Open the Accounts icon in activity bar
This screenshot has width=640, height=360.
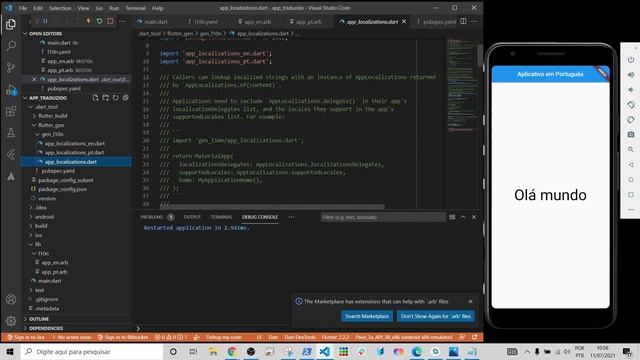tap(11, 299)
